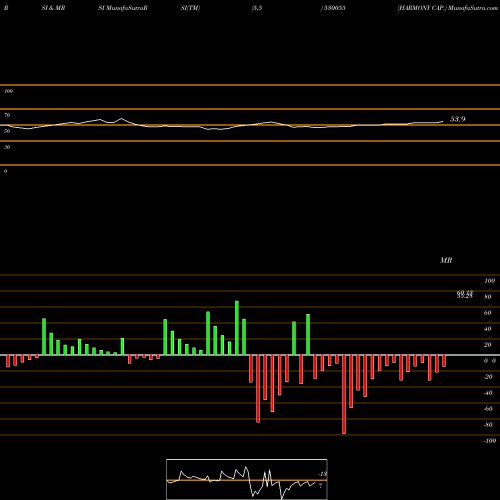Click the 70 level label on RSI axis
Screen dimensions: 500x500
(7, 115)
